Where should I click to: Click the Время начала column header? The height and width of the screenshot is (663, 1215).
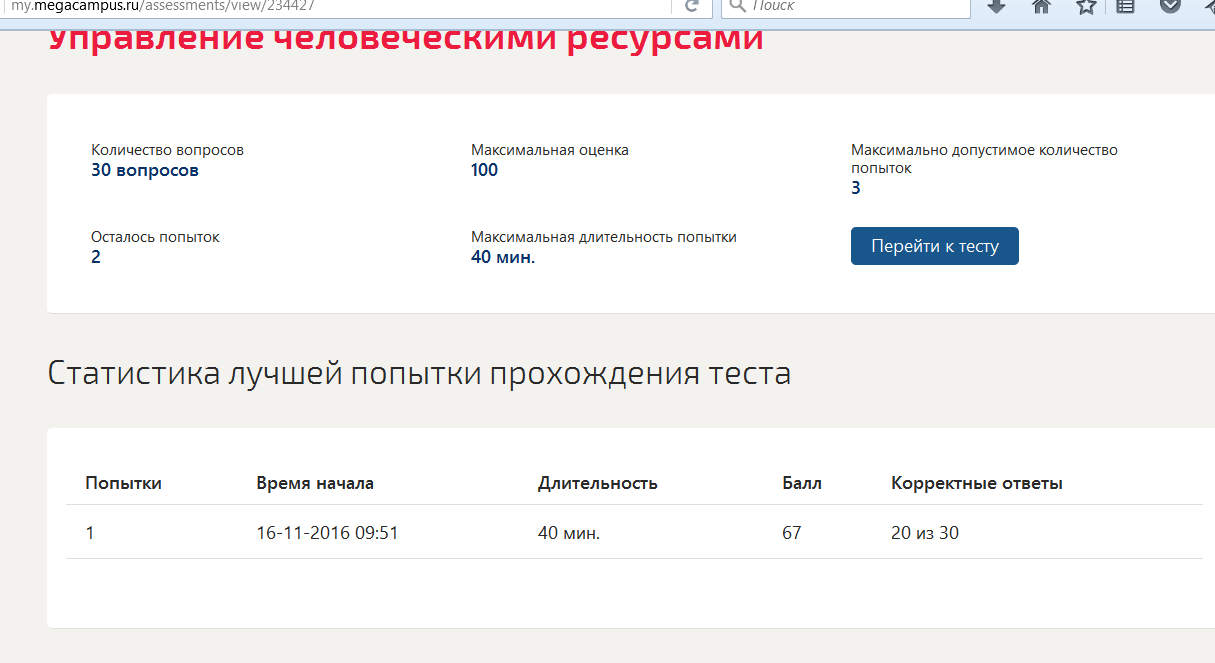click(x=315, y=484)
